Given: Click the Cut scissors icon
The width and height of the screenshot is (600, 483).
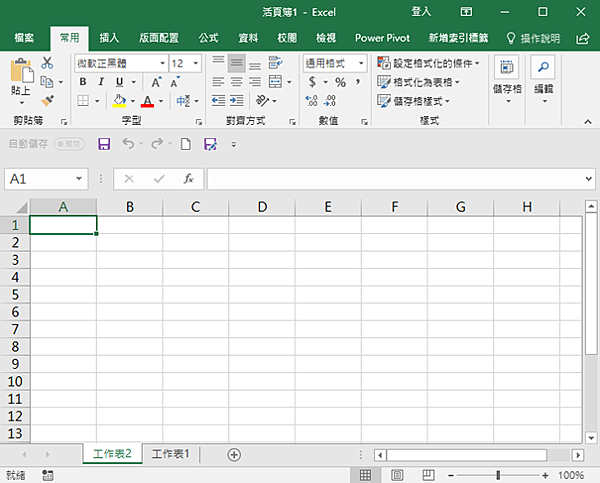Looking at the screenshot, I should point(47,63).
